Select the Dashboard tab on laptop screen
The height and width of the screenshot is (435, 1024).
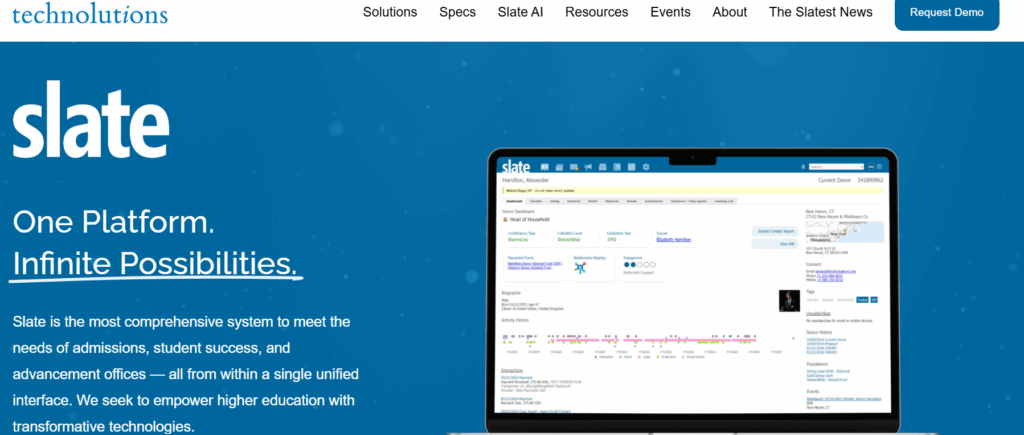pyautogui.click(x=514, y=201)
